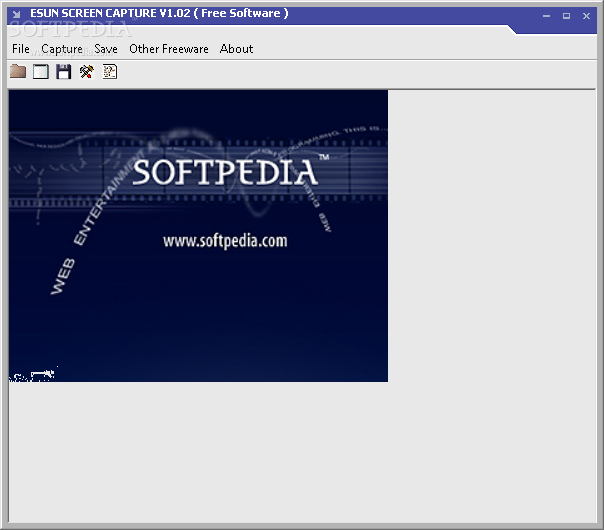Open the Capture menu
The height and width of the screenshot is (530, 604).
tap(62, 49)
